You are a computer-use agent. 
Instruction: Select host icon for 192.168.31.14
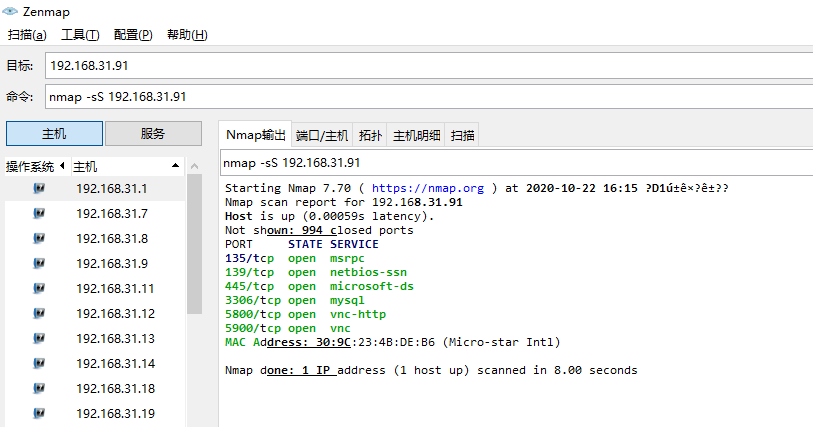tap(39, 363)
